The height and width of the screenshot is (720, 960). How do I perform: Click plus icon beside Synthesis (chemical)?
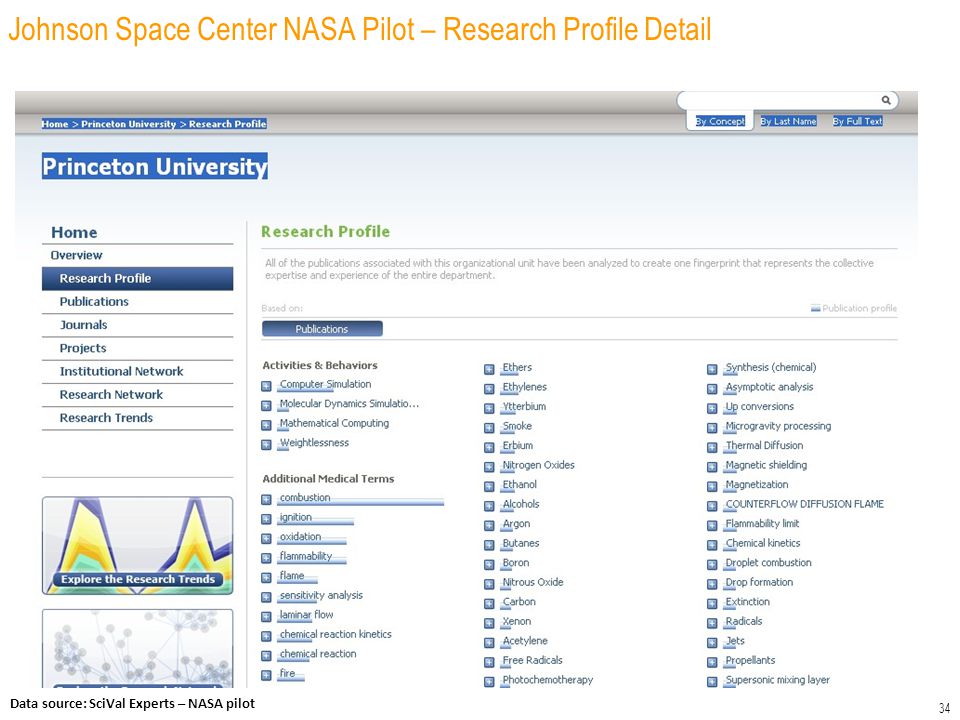711,369
